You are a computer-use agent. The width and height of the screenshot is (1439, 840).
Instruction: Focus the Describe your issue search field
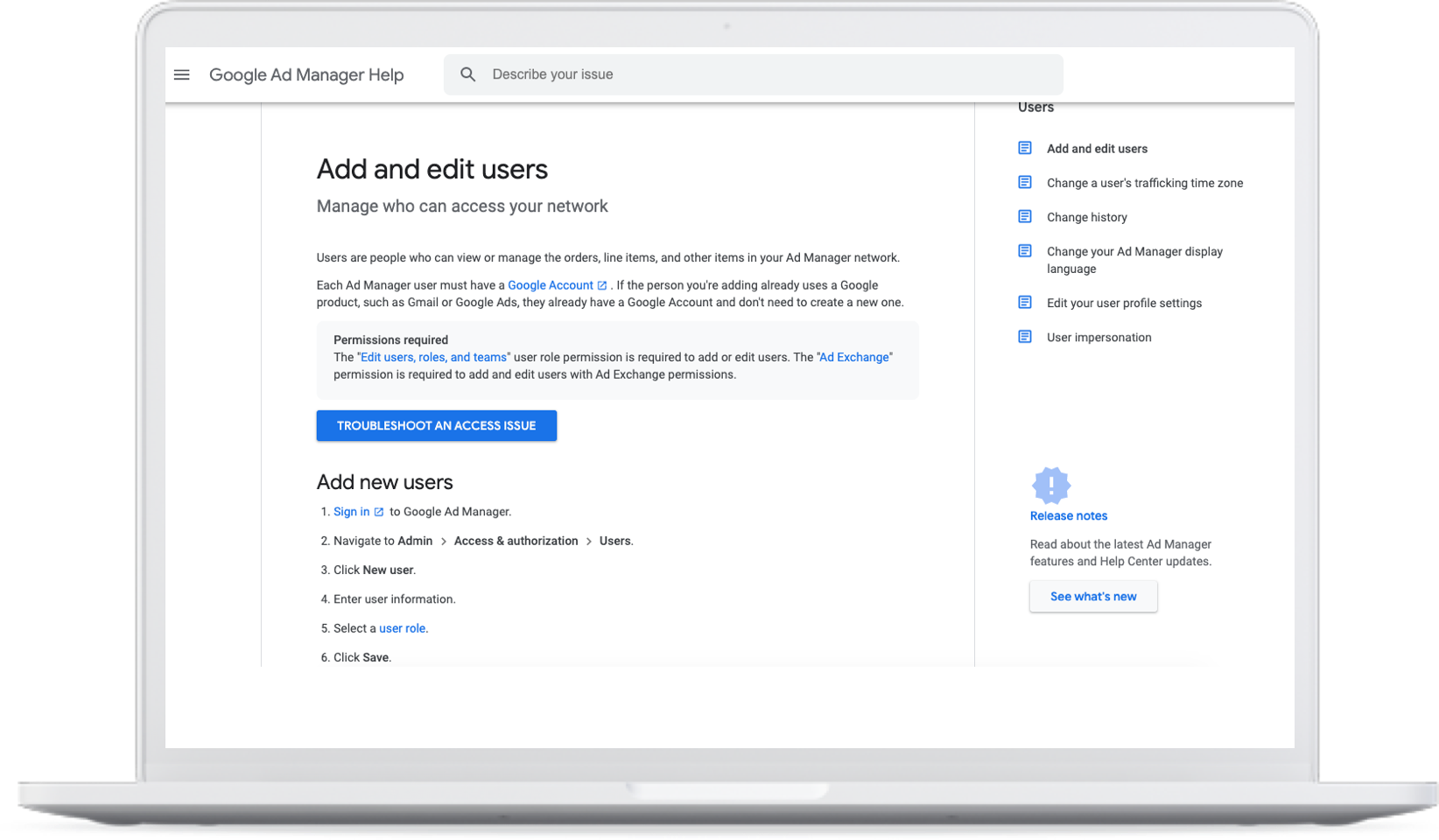click(x=754, y=74)
